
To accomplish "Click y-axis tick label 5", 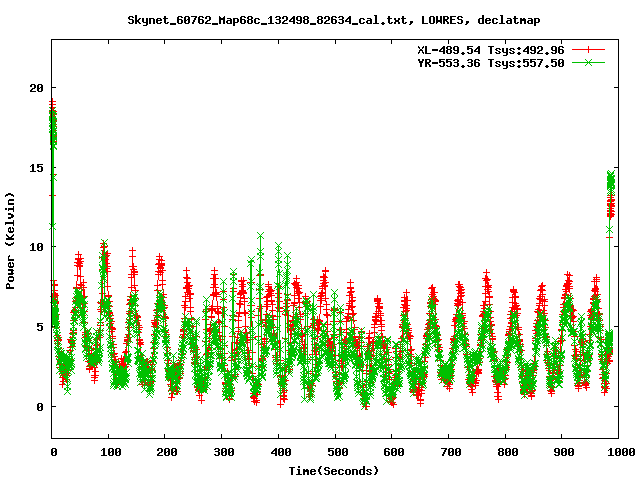I will [40, 327].
